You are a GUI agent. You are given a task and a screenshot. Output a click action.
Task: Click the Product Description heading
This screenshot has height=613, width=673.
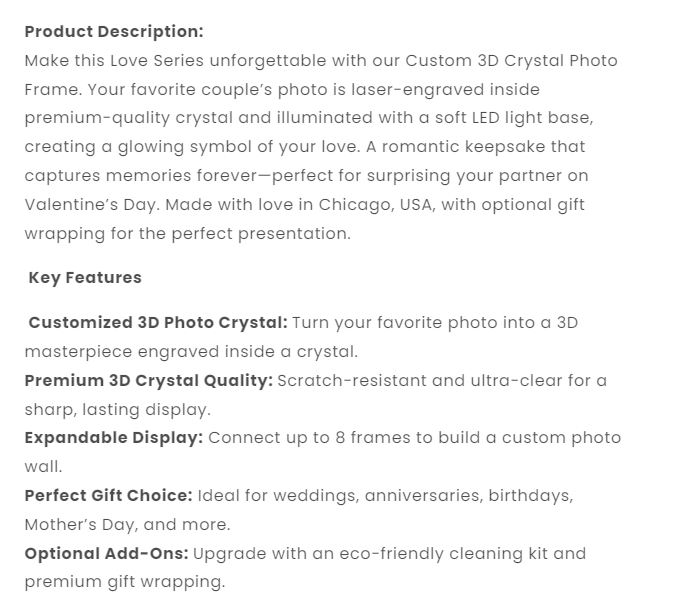(x=113, y=31)
